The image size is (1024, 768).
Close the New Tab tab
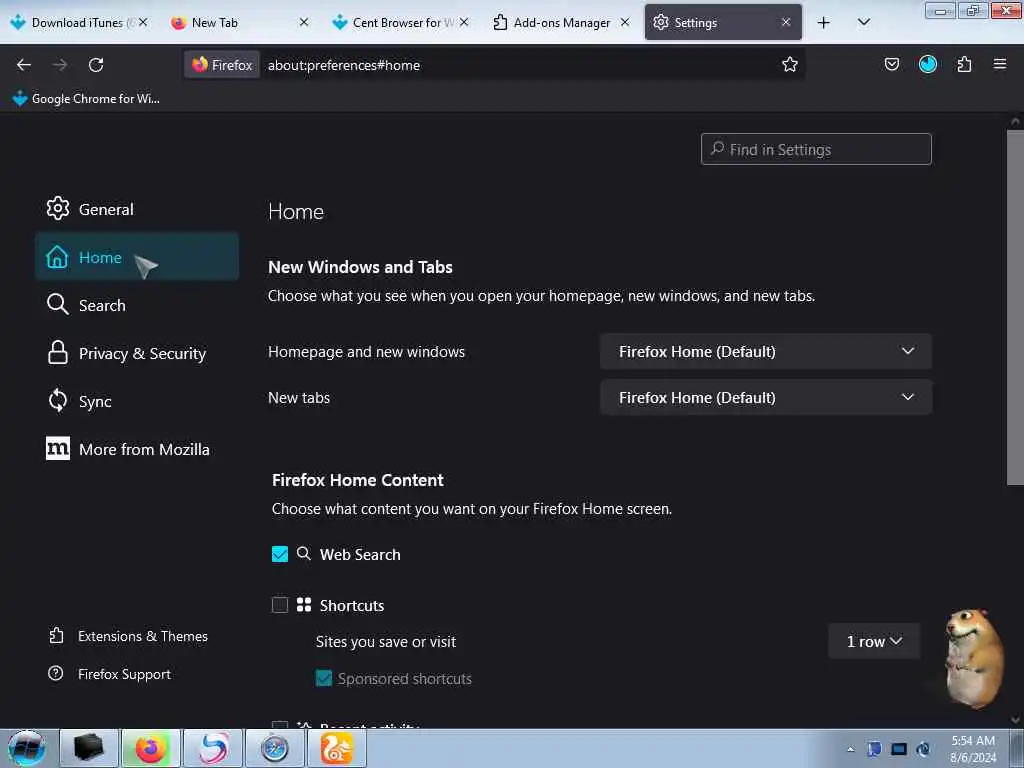tap(304, 22)
